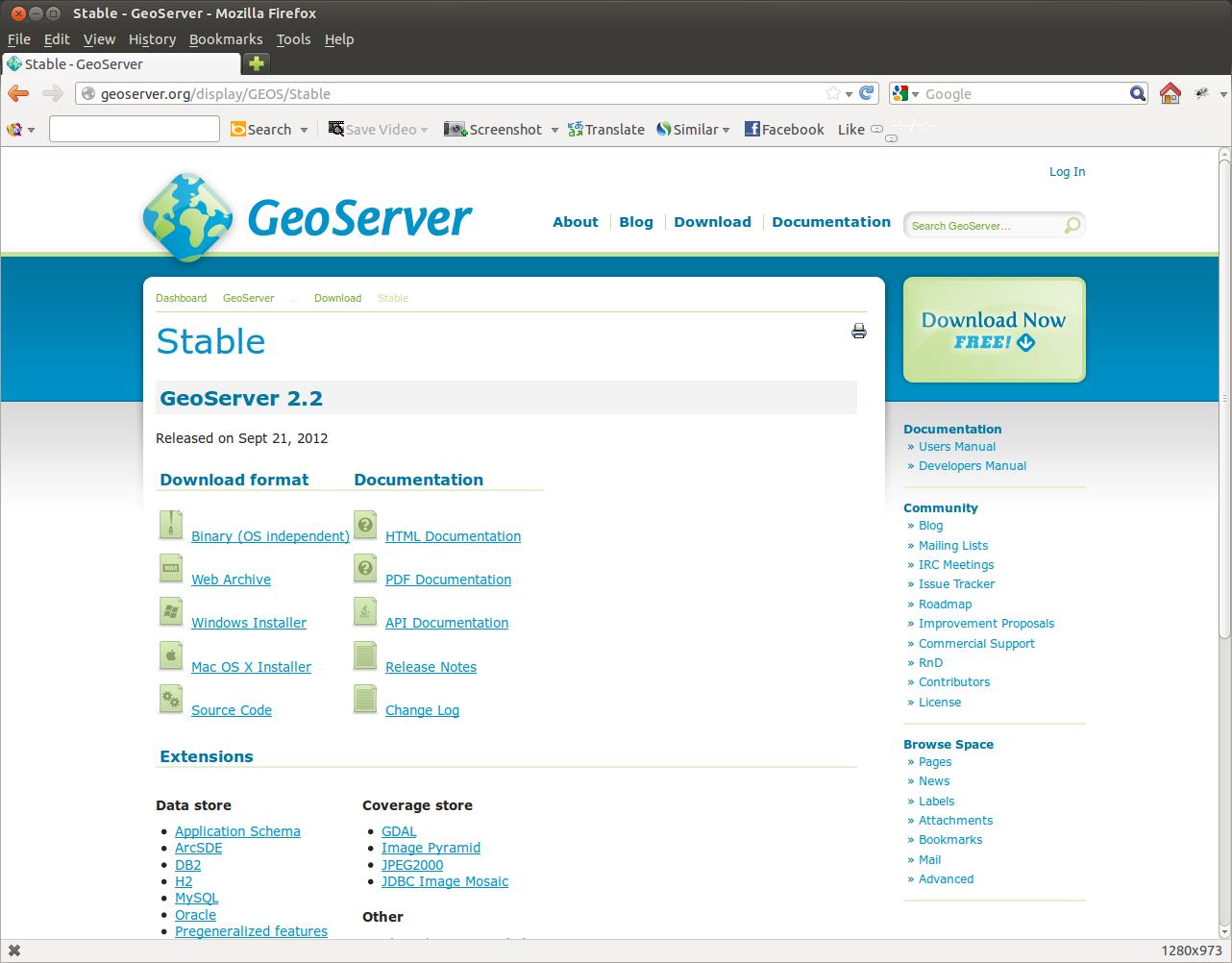Click the Binary (OS independent) zip icon
This screenshot has height=963, width=1232.
171,526
